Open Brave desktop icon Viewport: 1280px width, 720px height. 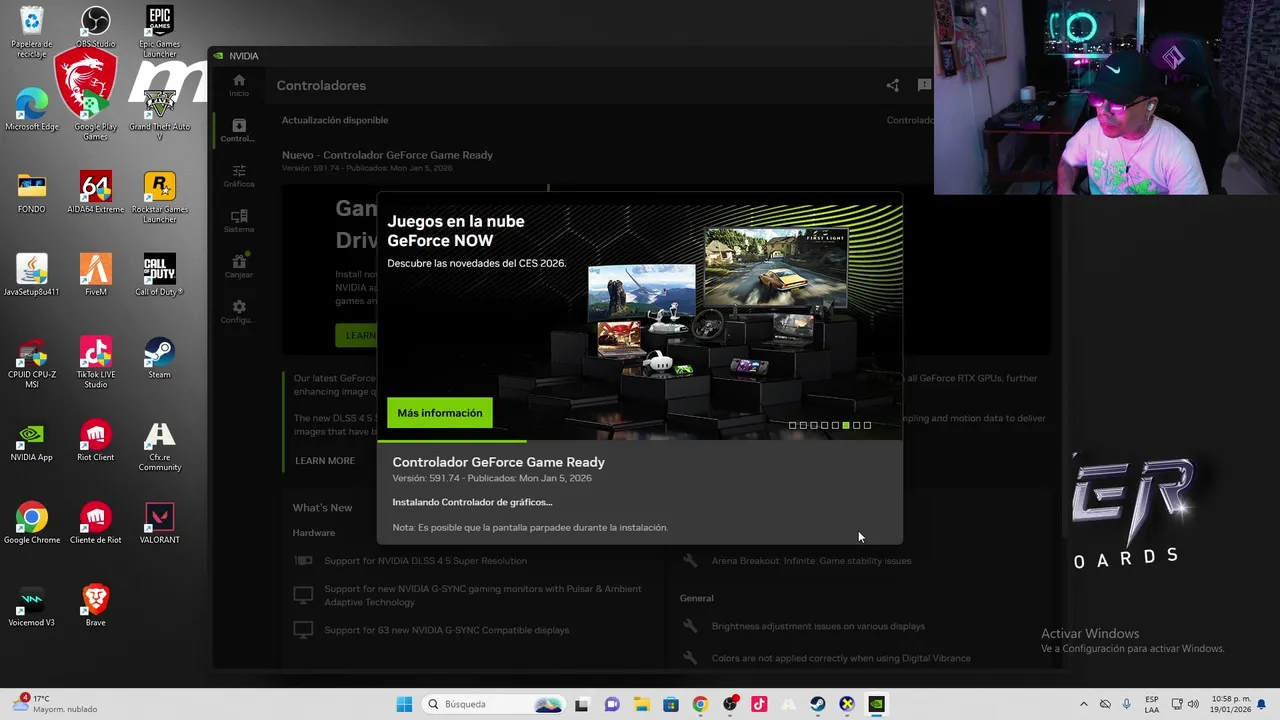(96, 606)
